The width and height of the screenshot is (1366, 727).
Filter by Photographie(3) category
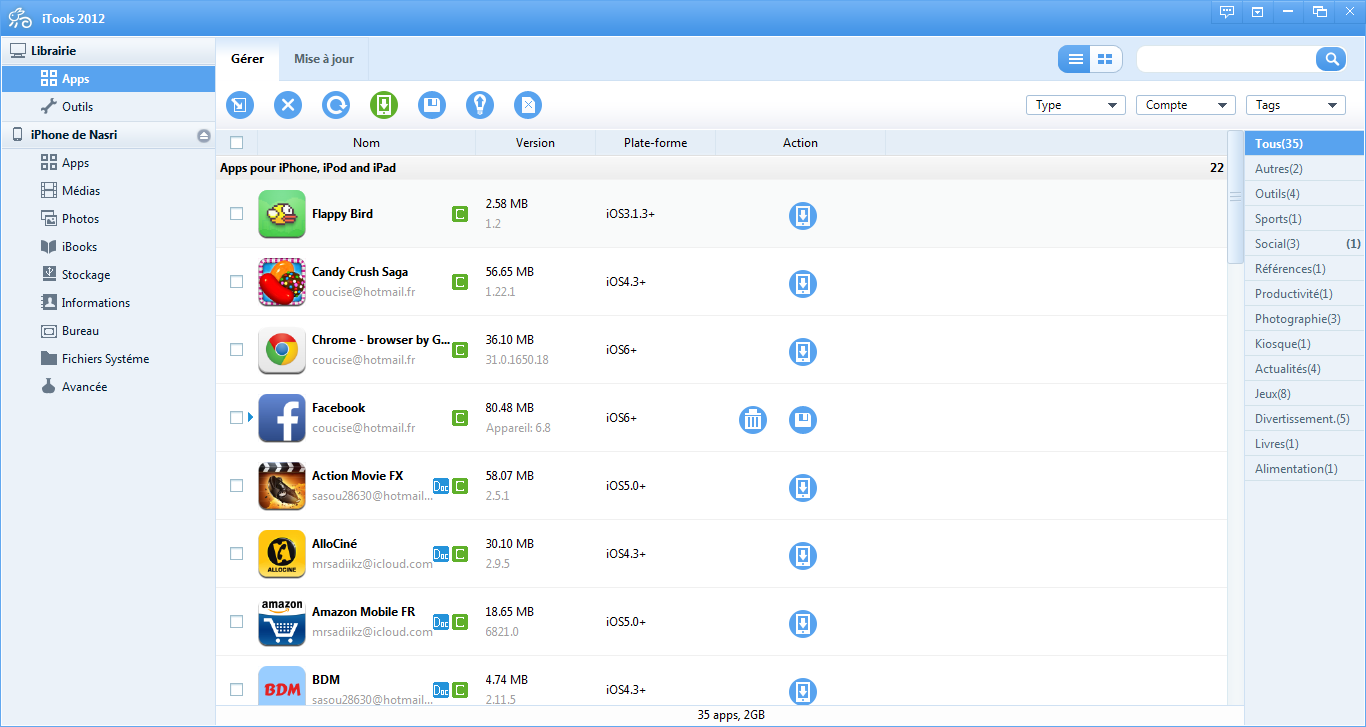pyautogui.click(x=1305, y=319)
